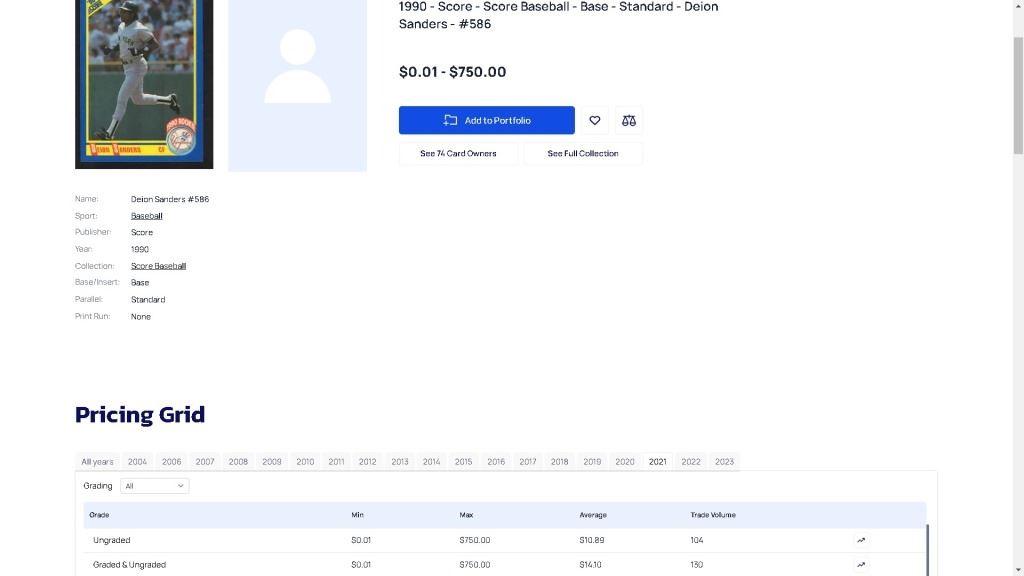The image size is (1024, 576).
Task: Open See 74 Card Owners
Action: (x=458, y=154)
